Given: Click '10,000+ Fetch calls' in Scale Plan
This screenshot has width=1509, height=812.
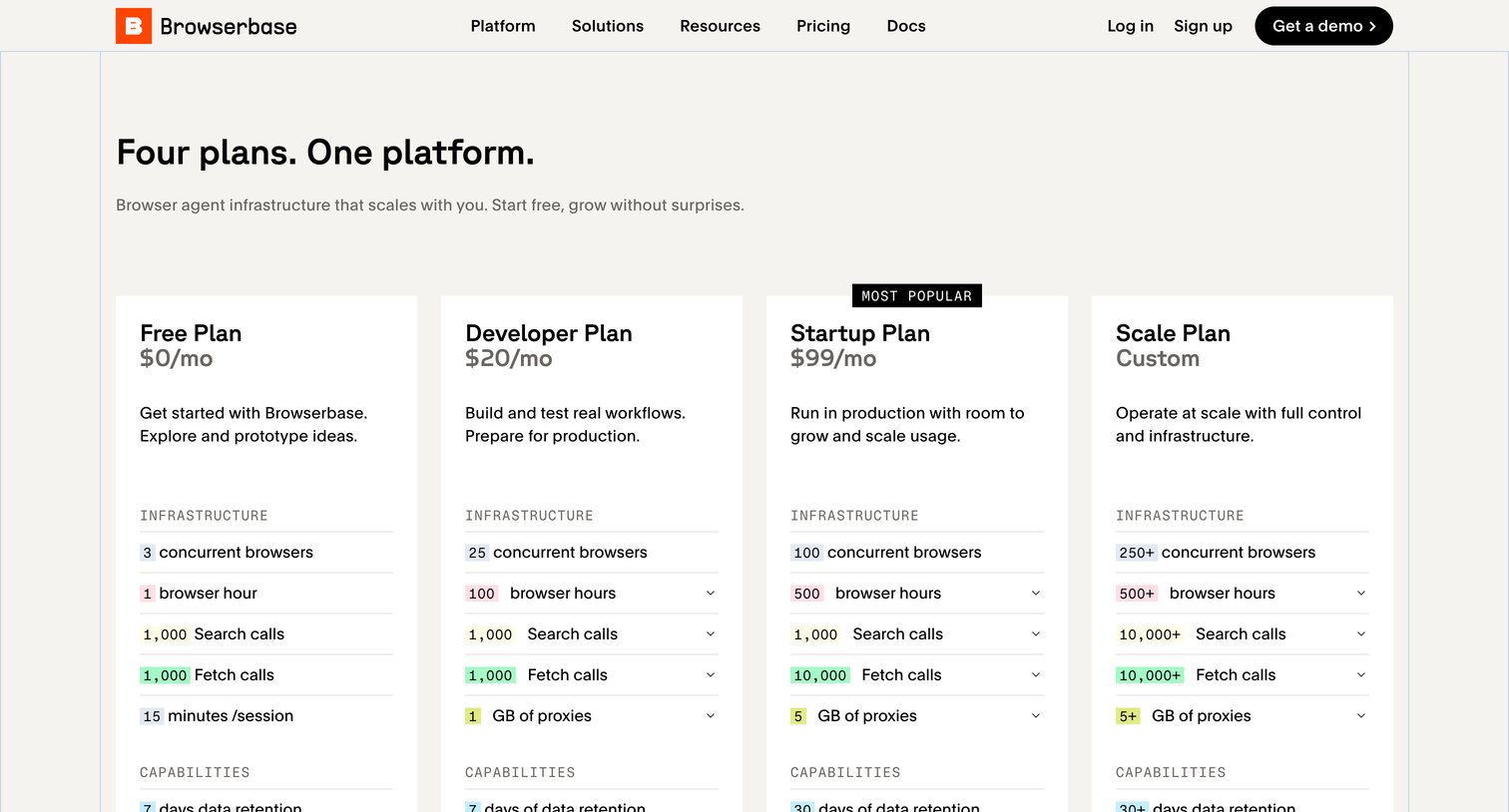Looking at the screenshot, I should click(x=1196, y=675).
